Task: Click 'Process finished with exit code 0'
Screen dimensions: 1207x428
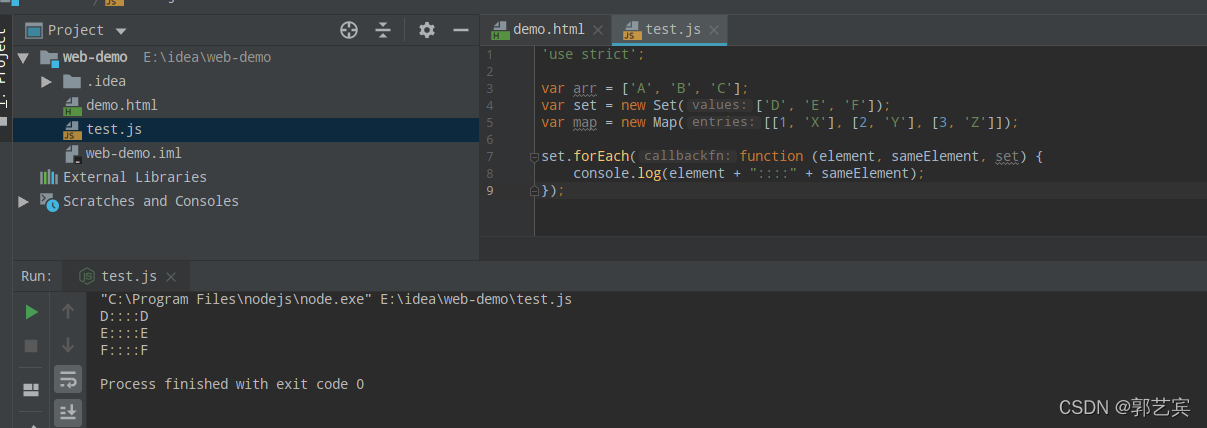Action: [232, 385]
